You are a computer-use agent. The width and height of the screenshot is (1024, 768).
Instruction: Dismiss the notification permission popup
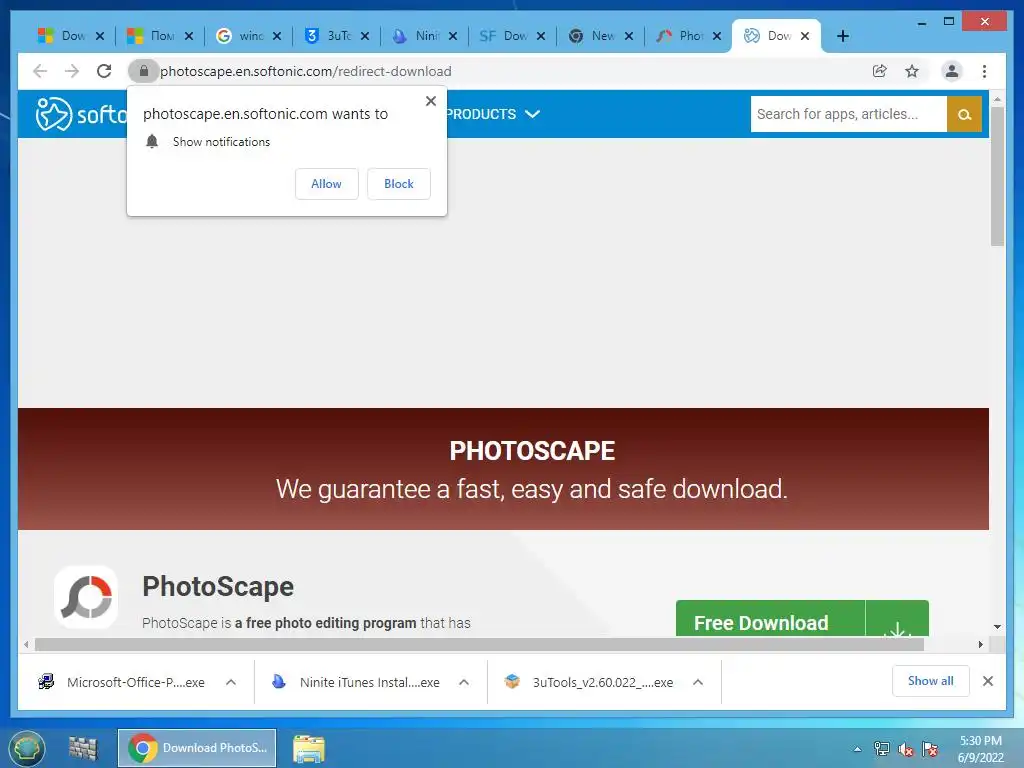430,101
